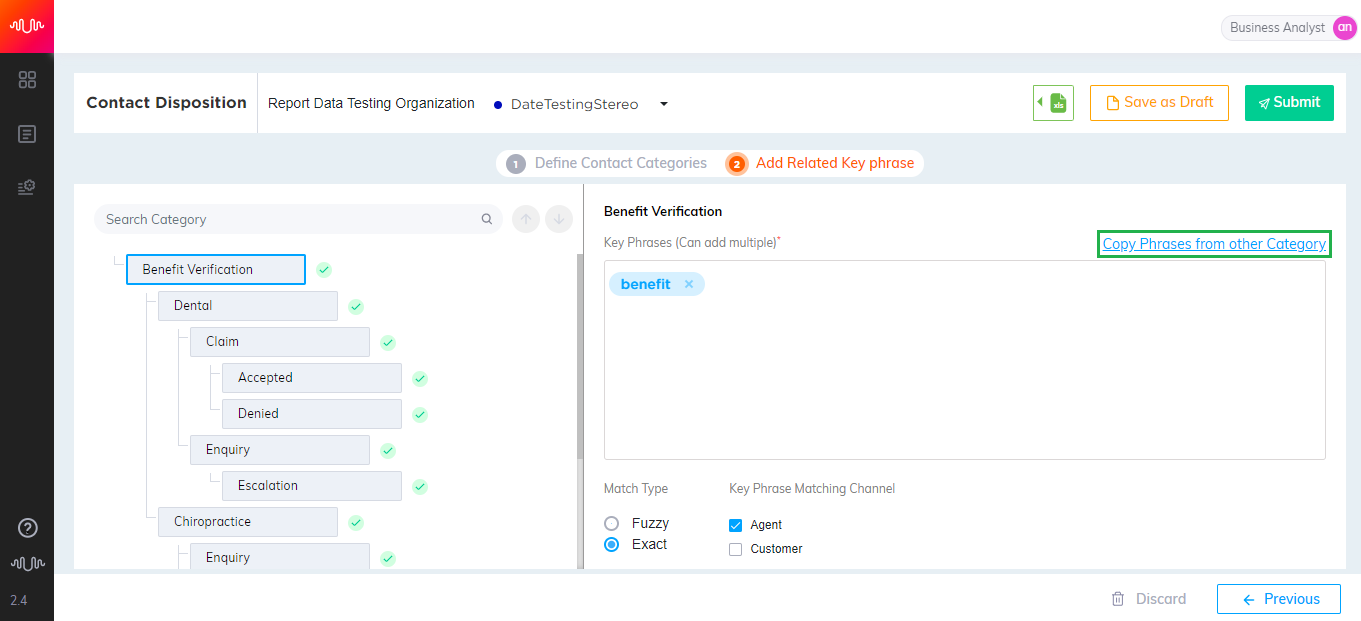Click the move down arrow button
Viewport: 1361px width, 621px height.
pos(559,219)
